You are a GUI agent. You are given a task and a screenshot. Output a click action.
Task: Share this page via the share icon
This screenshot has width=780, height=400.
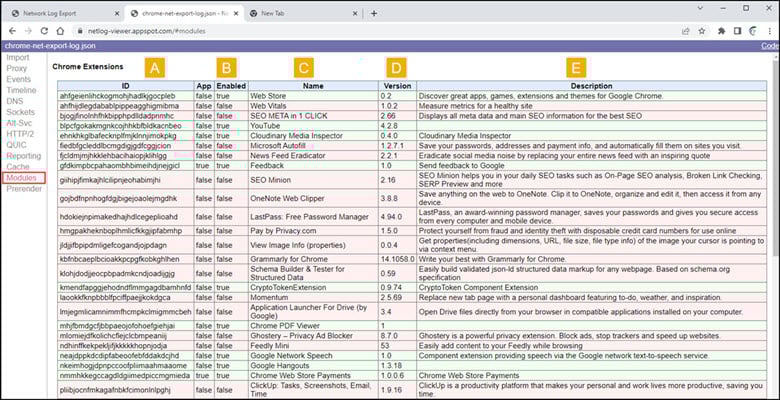pyautogui.click(x=685, y=31)
